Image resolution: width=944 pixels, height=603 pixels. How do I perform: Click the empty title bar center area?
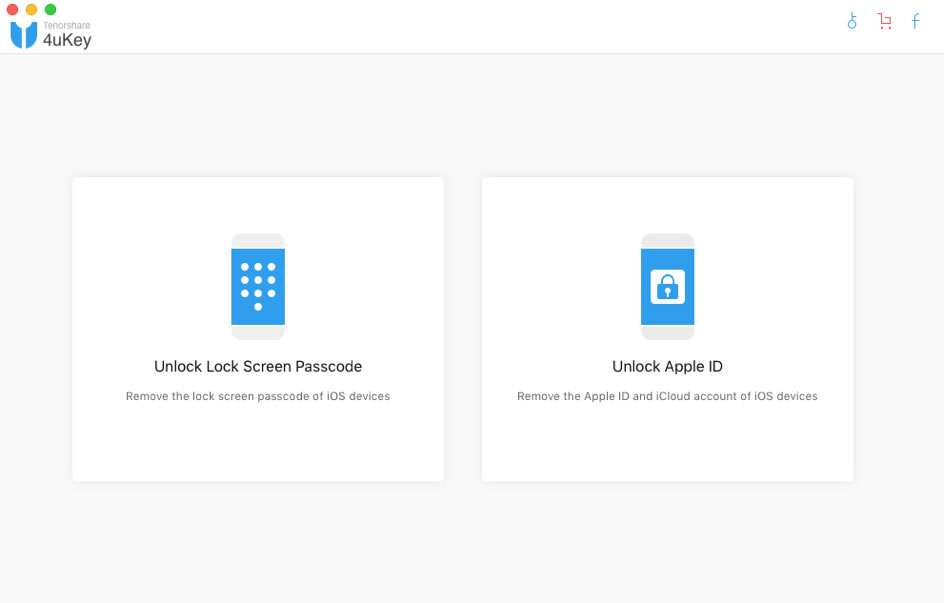pos(470,26)
